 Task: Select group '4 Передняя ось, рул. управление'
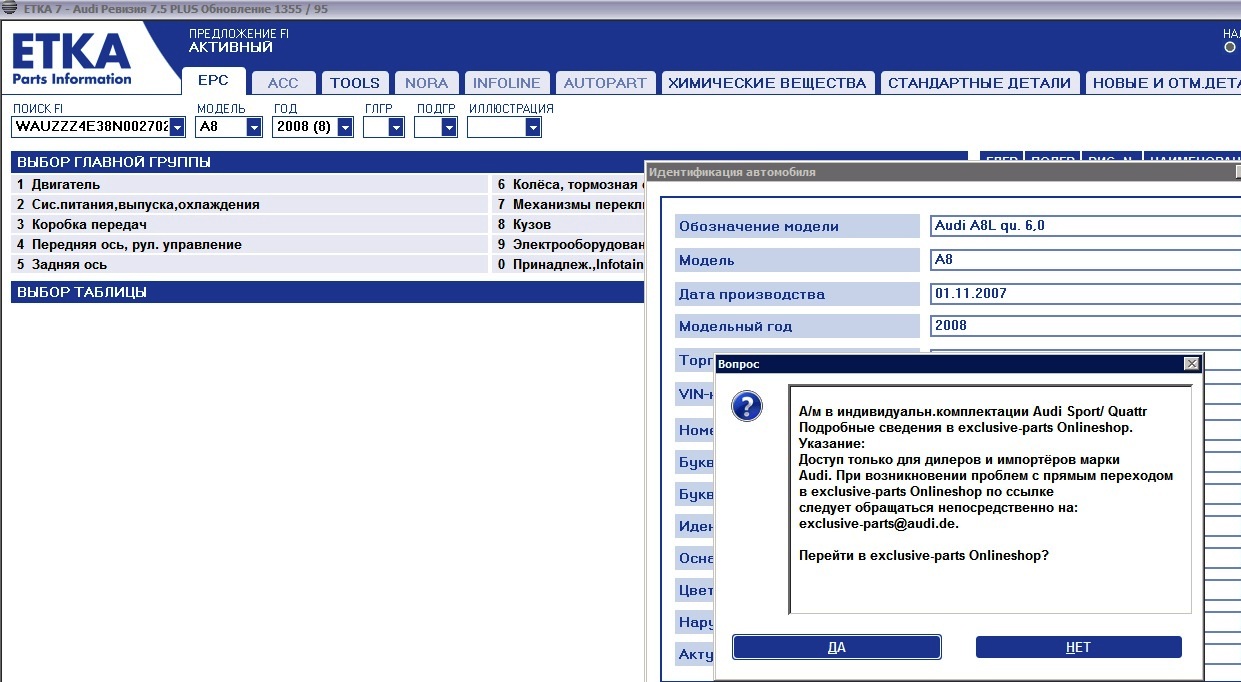point(250,245)
